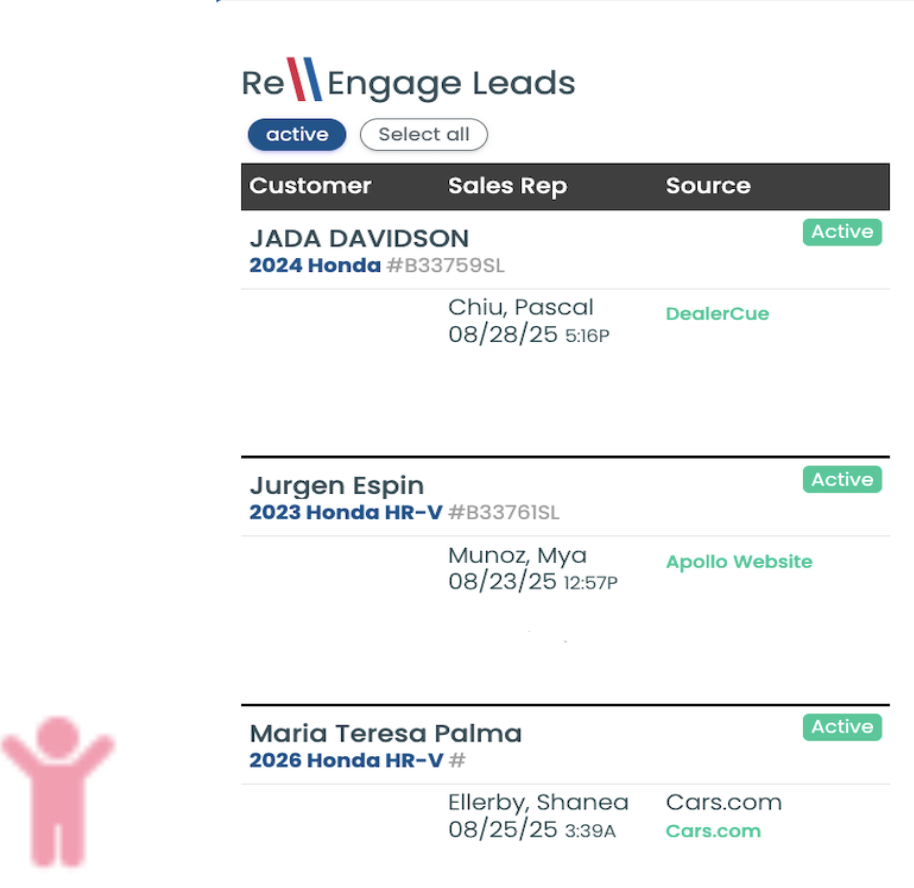914x888 pixels.
Task: Click the green Cars.com source link
Action: [713, 831]
